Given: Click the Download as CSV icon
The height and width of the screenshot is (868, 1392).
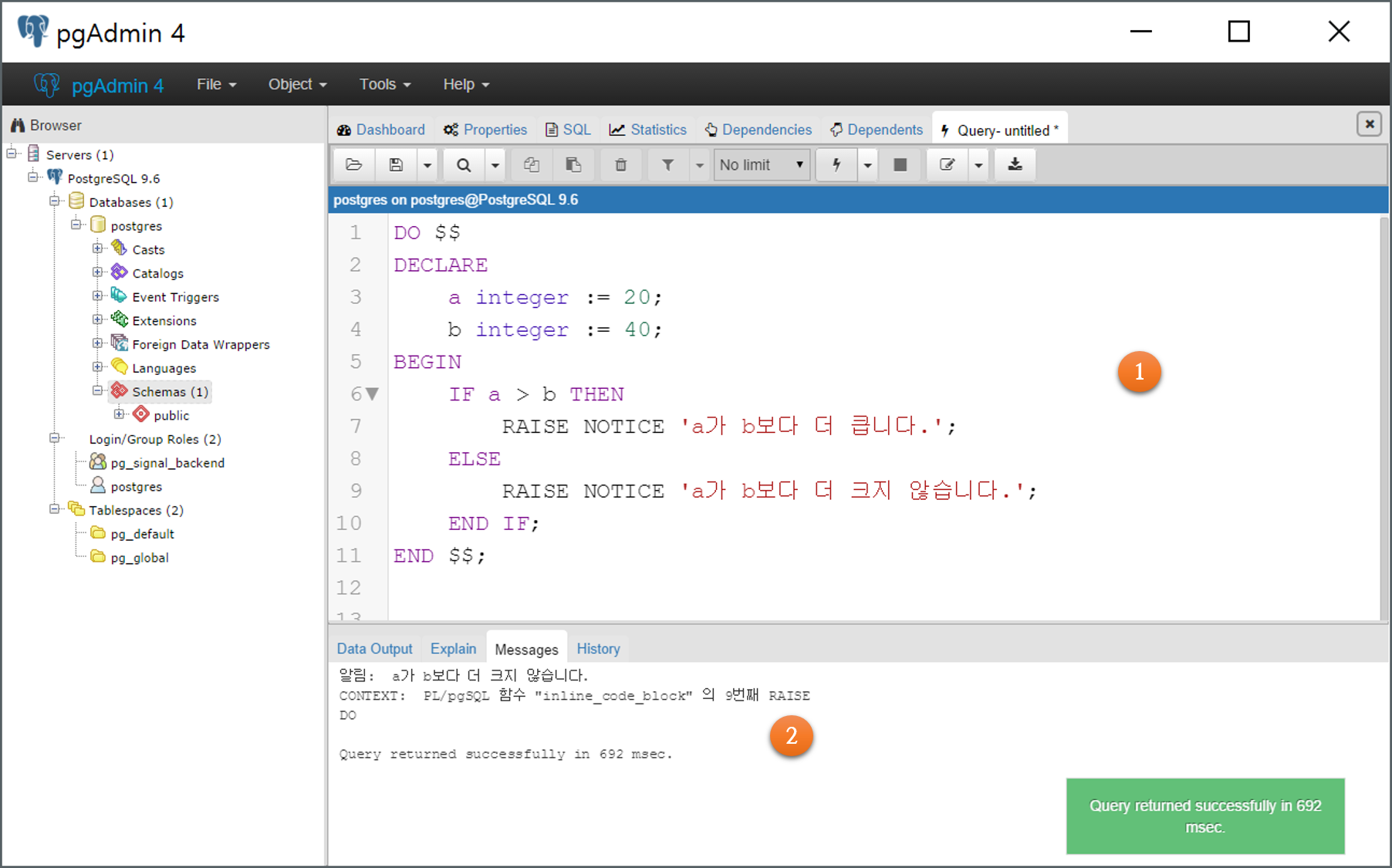Looking at the screenshot, I should [1015, 164].
